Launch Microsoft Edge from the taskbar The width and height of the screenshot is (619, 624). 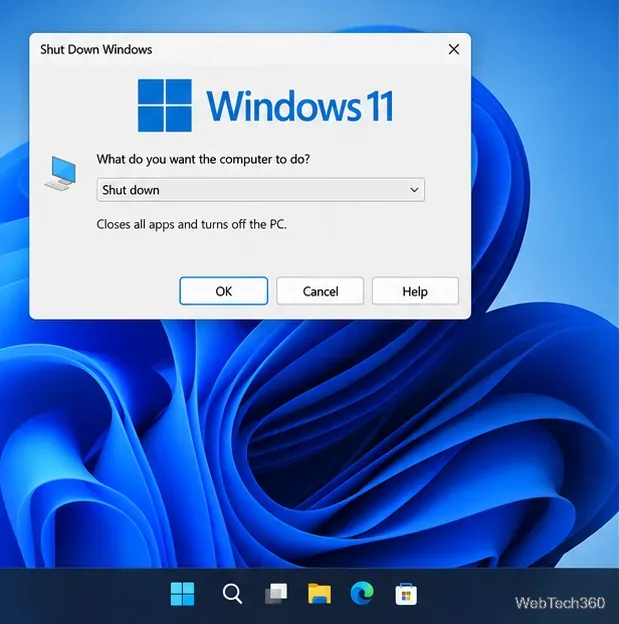point(362,593)
